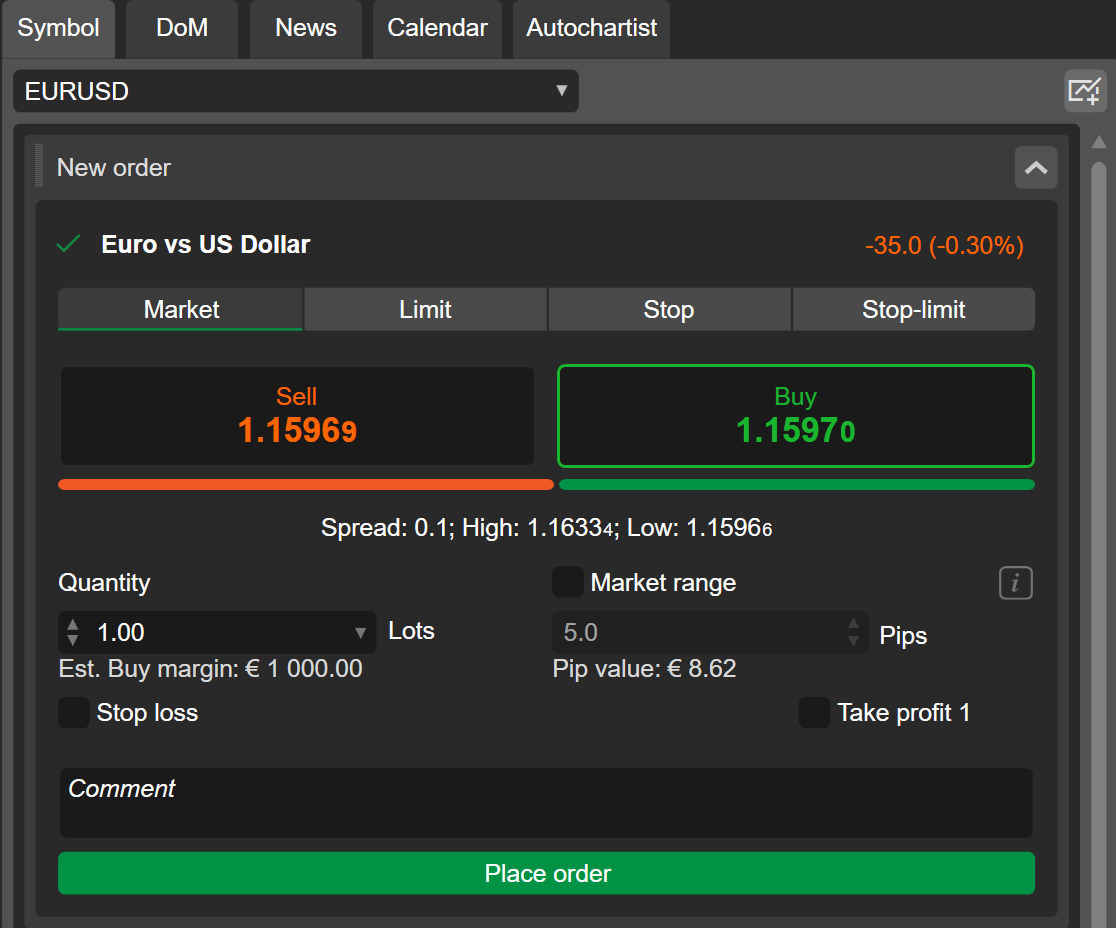Enable the Stop loss checkbox
This screenshot has height=928, width=1116.
[x=73, y=712]
